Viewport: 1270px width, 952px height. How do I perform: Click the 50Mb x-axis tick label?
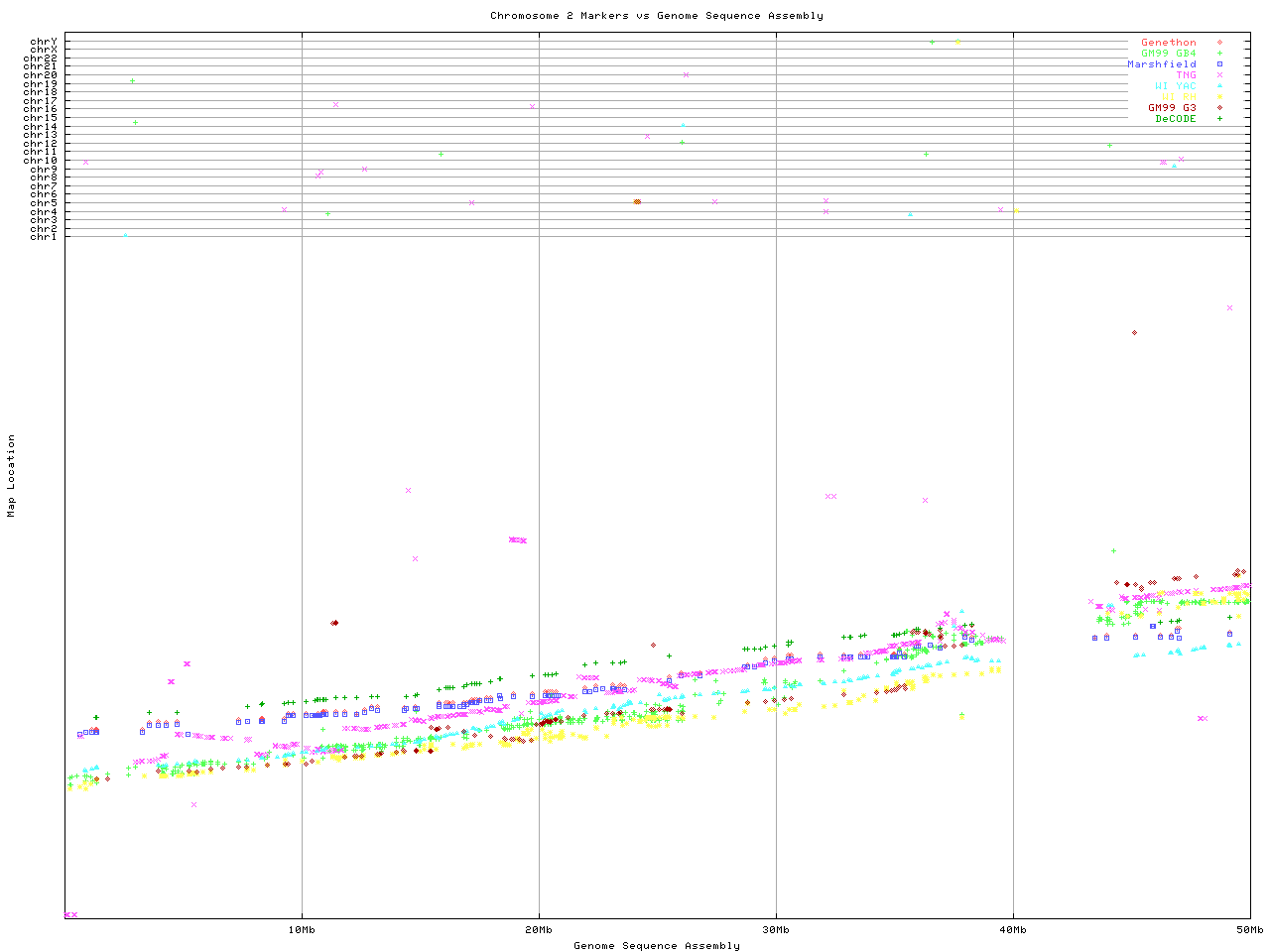[1249, 930]
